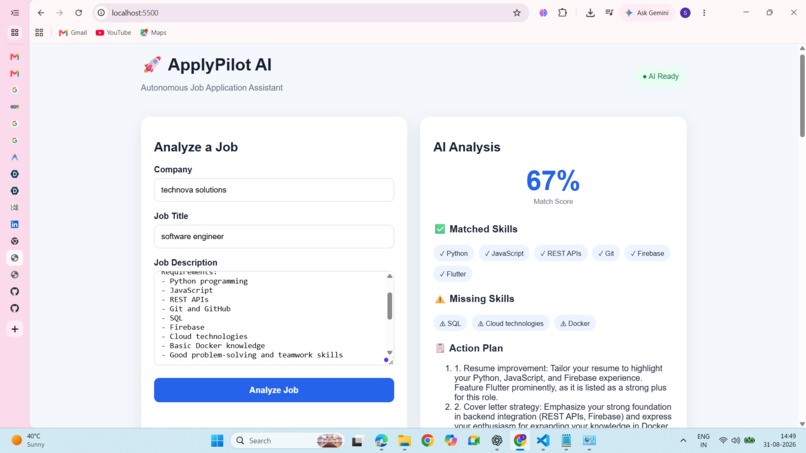Click the clipboard icon beside Action Plan
This screenshot has width=806, height=453.
[439, 348]
